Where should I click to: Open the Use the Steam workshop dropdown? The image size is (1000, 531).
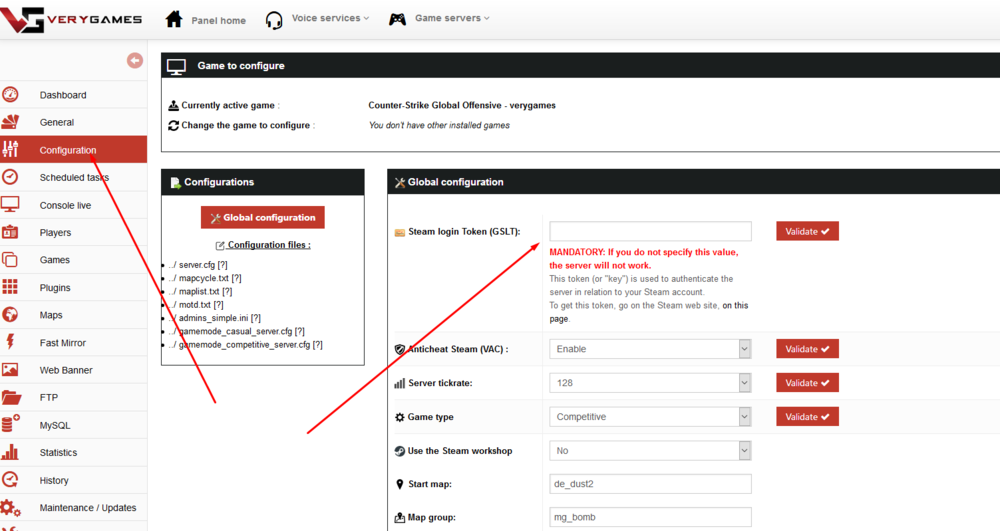coord(650,451)
